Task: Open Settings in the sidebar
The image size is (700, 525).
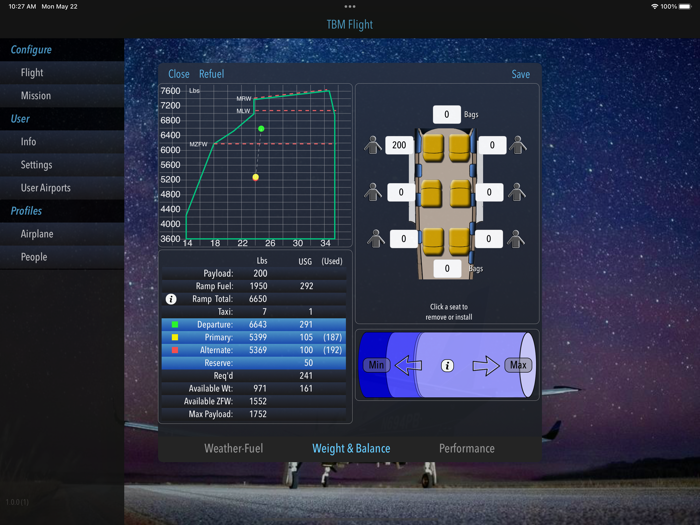Action: (62, 165)
